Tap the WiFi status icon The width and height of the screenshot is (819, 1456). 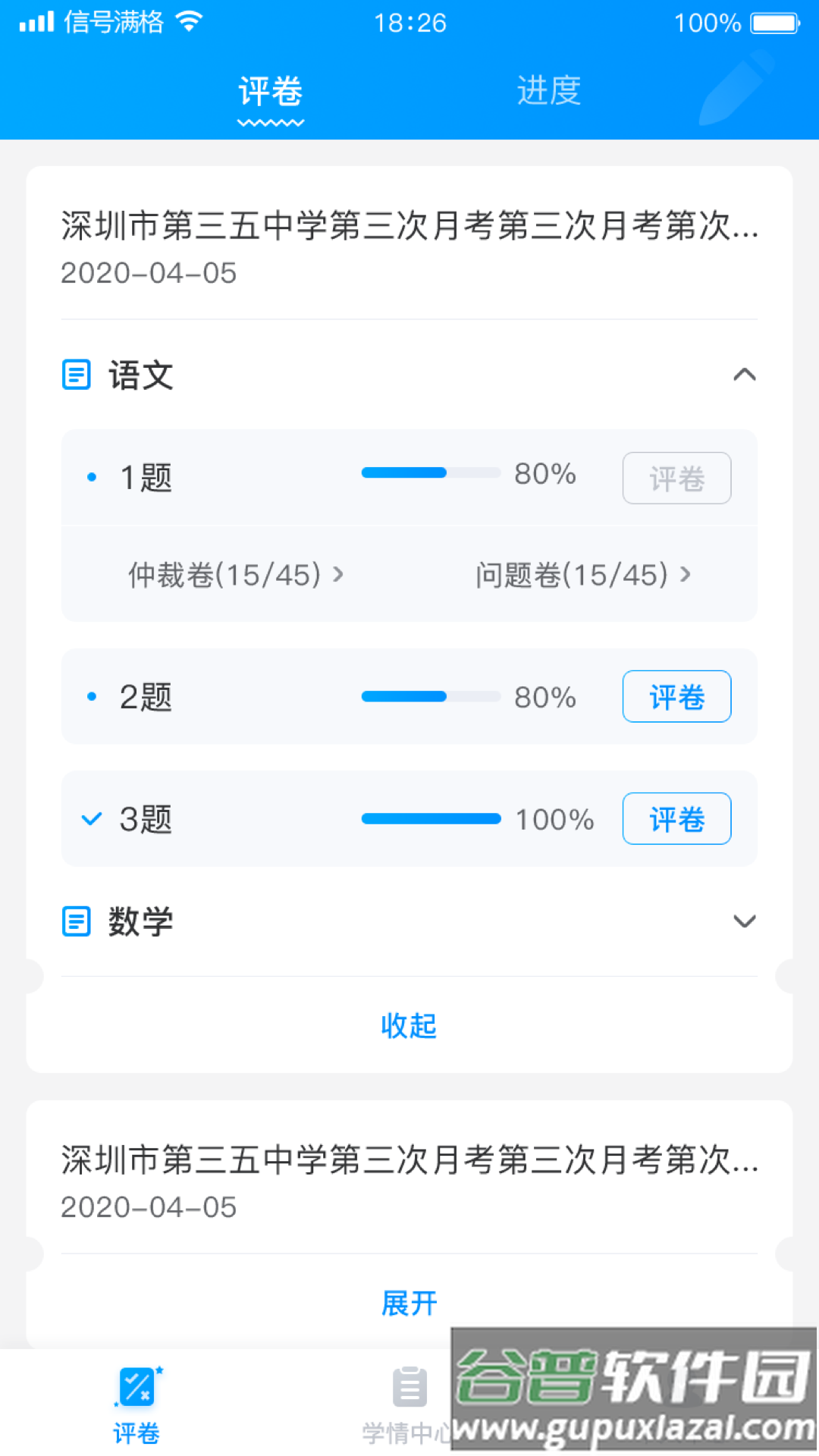click(x=189, y=21)
